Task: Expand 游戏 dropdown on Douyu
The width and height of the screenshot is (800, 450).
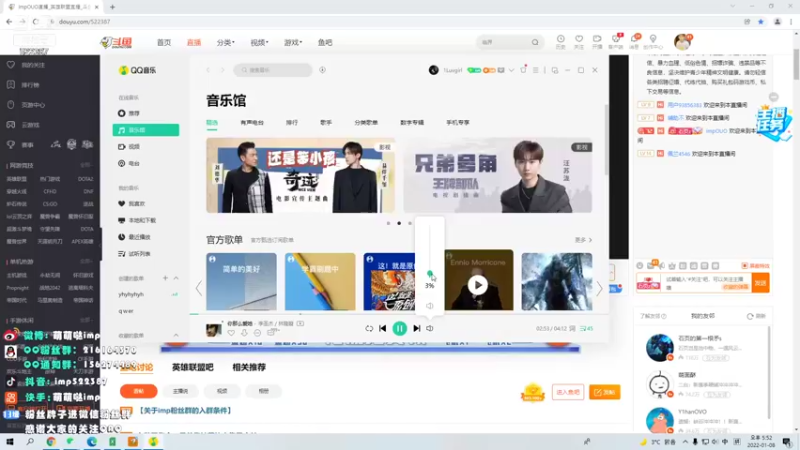Action: pyautogui.click(x=293, y=42)
